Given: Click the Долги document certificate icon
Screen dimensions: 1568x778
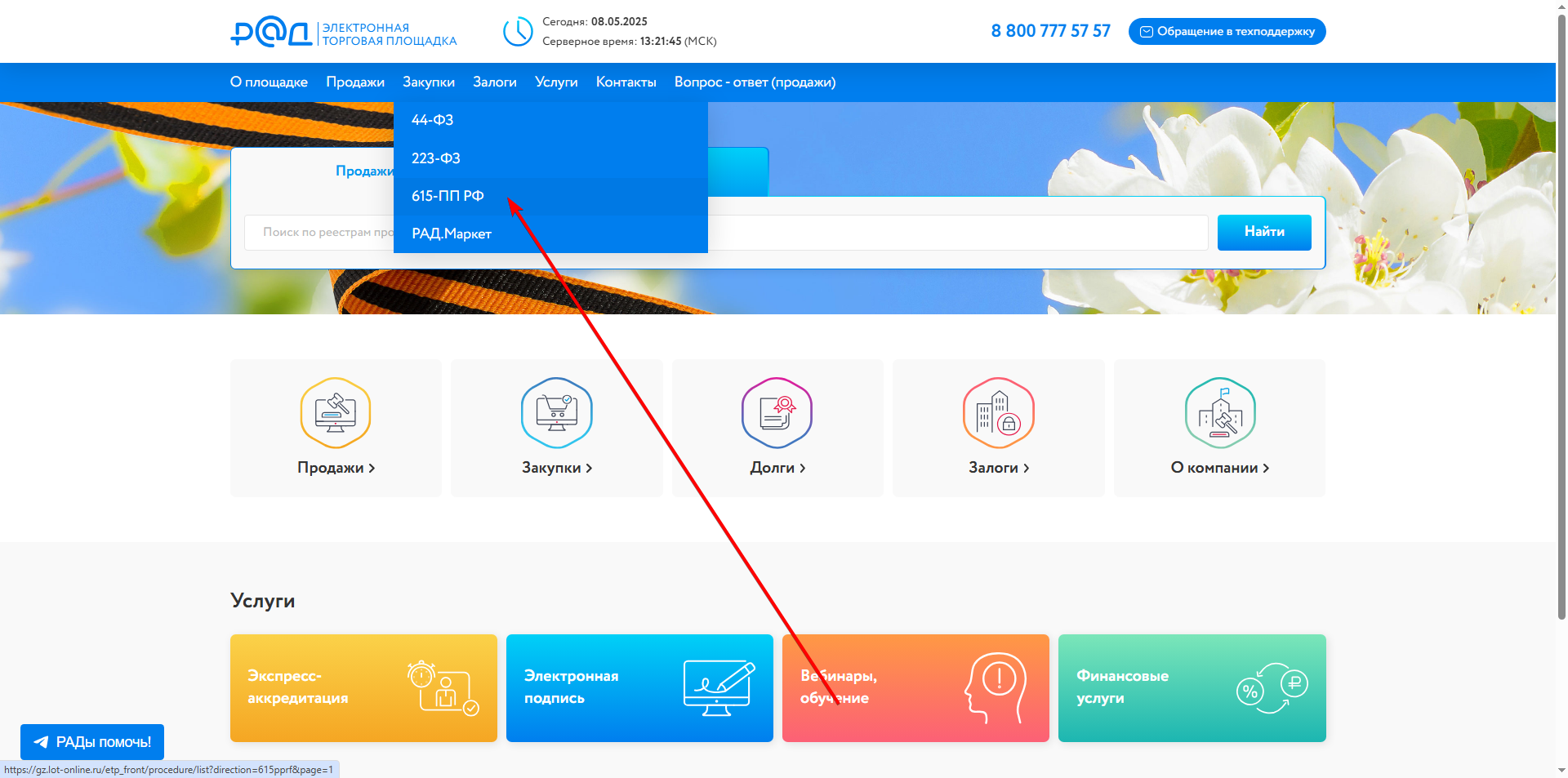Looking at the screenshot, I should [x=777, y=412].
